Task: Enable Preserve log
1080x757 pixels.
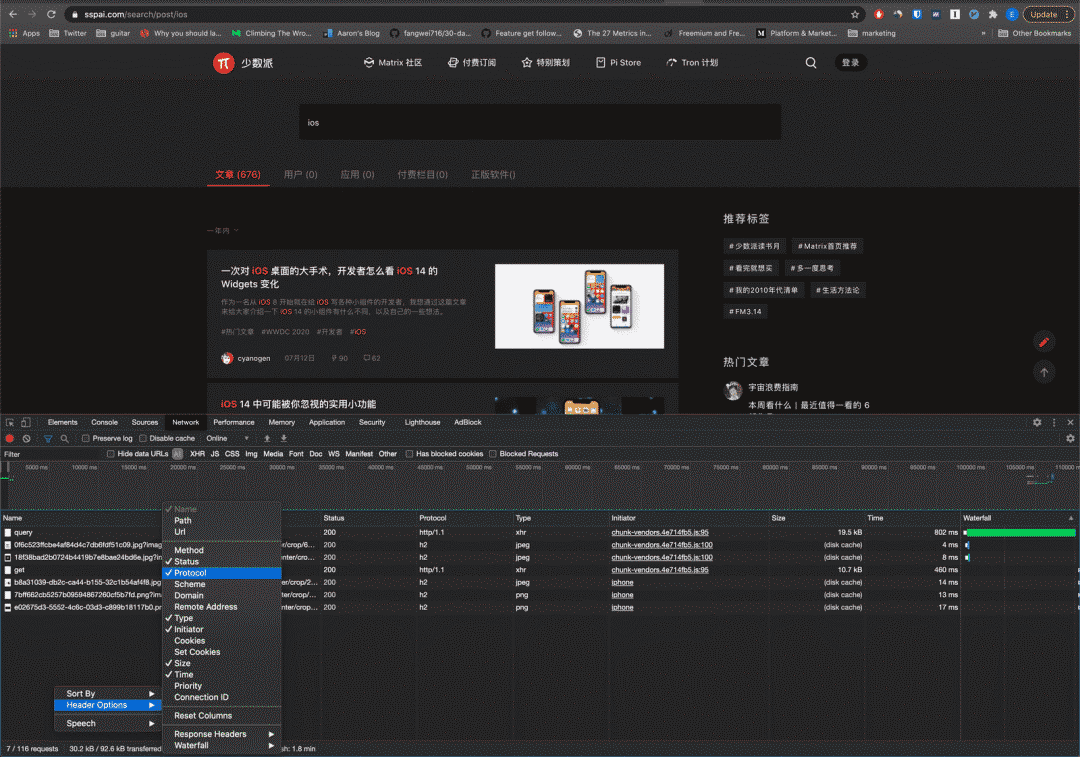Action: pos(86,439)
